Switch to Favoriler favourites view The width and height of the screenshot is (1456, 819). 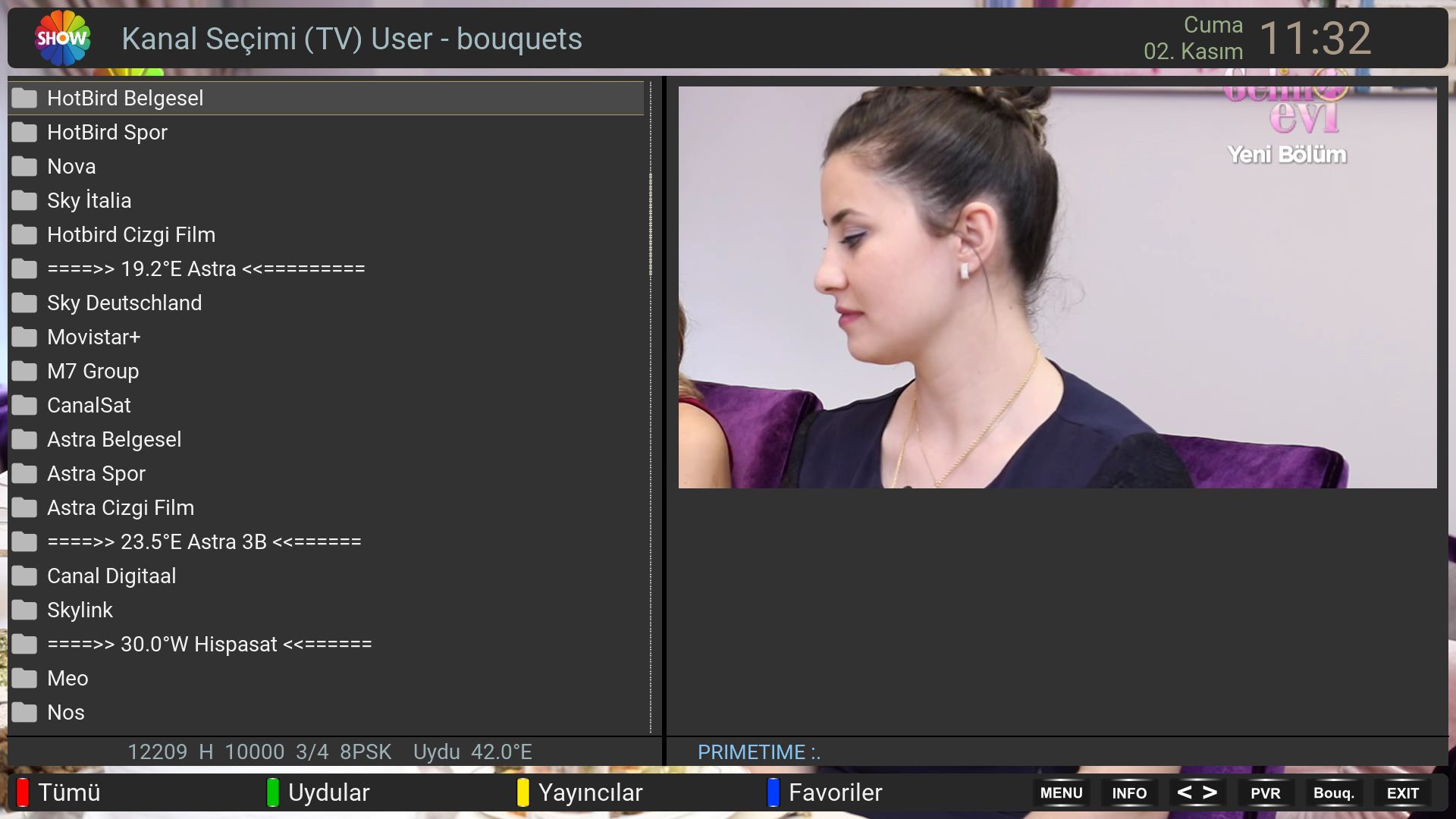tap(835, 792)
